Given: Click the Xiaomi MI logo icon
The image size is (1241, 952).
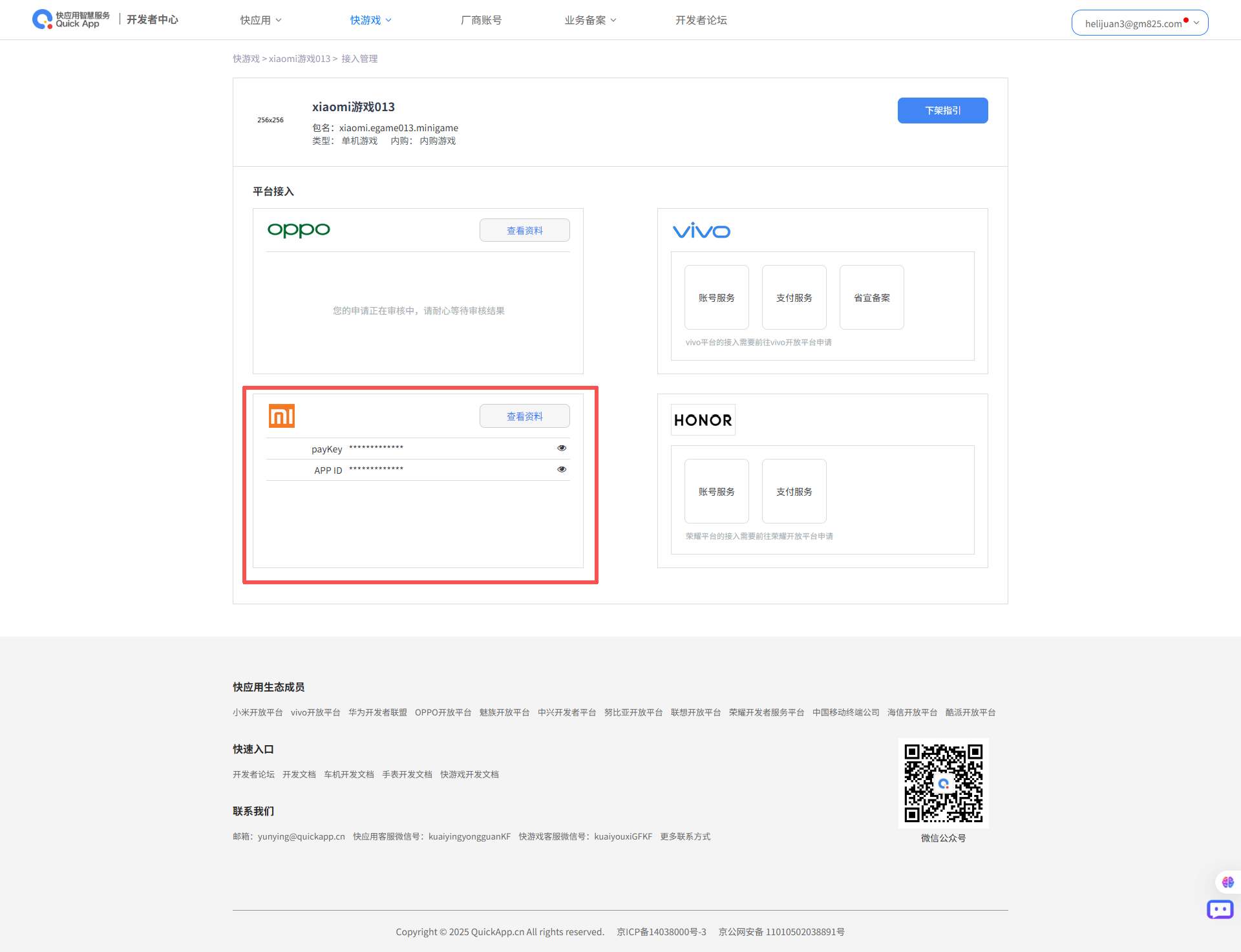Looking at the screenshot, I should (x=282, y=416).
